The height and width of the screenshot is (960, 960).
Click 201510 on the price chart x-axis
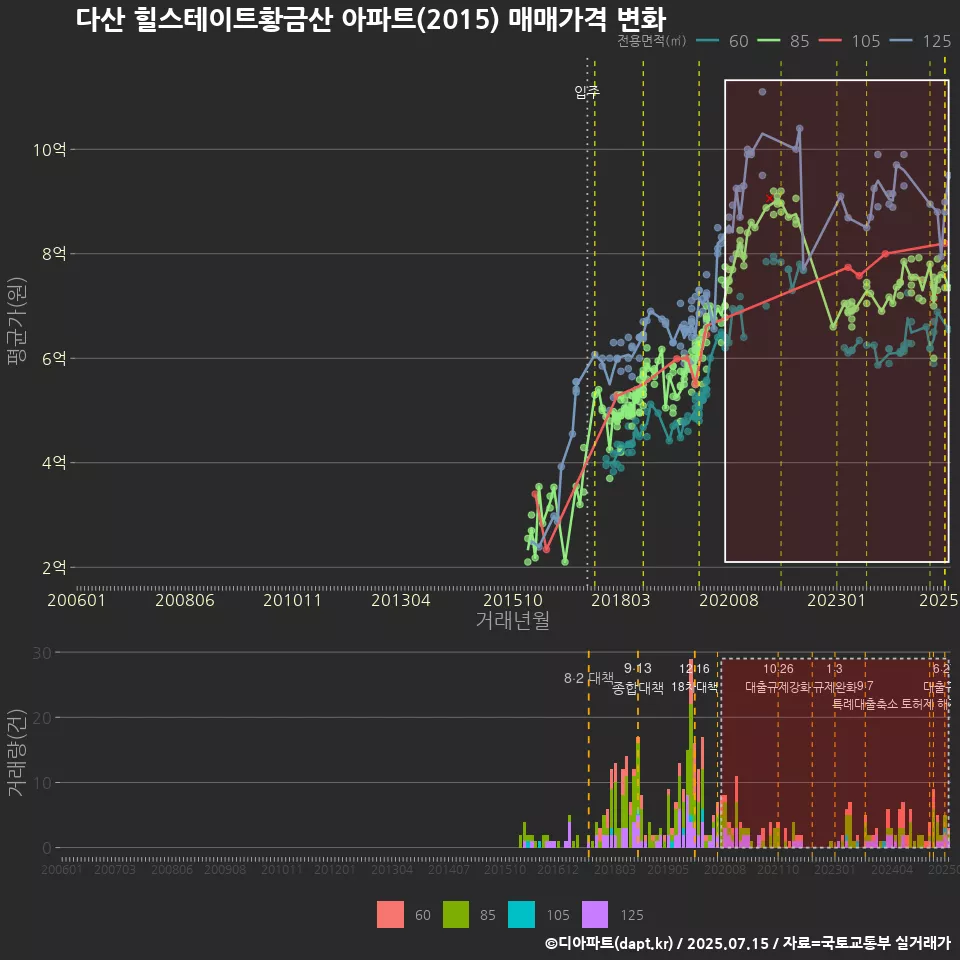pos(513,600)
